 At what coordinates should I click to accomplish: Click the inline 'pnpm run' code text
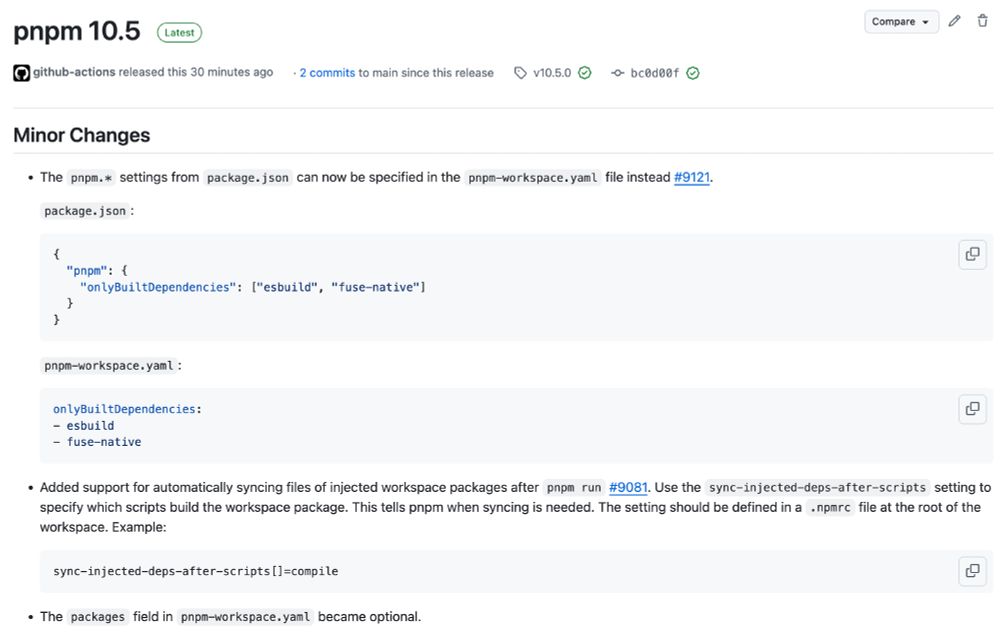click(574, 488)
